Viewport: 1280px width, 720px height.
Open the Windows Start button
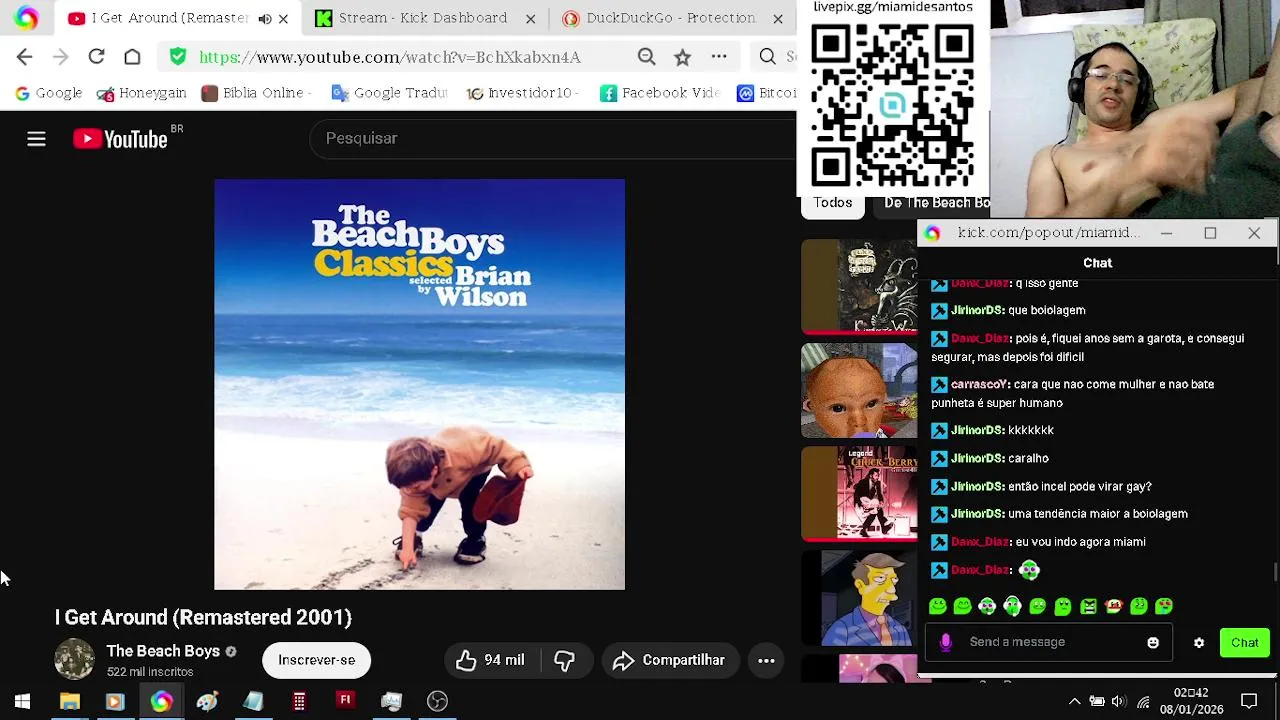(x=22, y=701)
